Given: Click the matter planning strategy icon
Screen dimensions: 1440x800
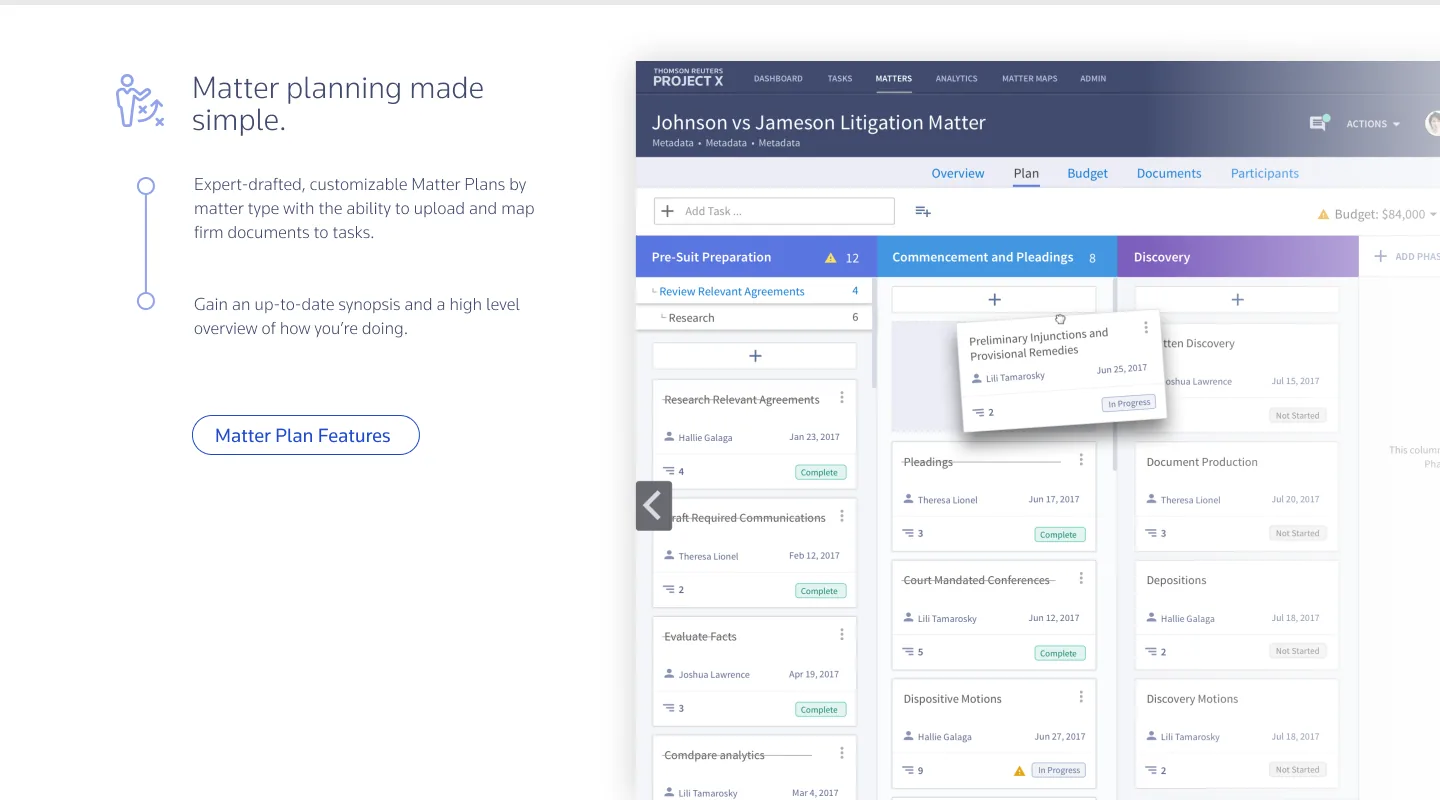Looking at the screenshot, I should click(x=139, y=101).
